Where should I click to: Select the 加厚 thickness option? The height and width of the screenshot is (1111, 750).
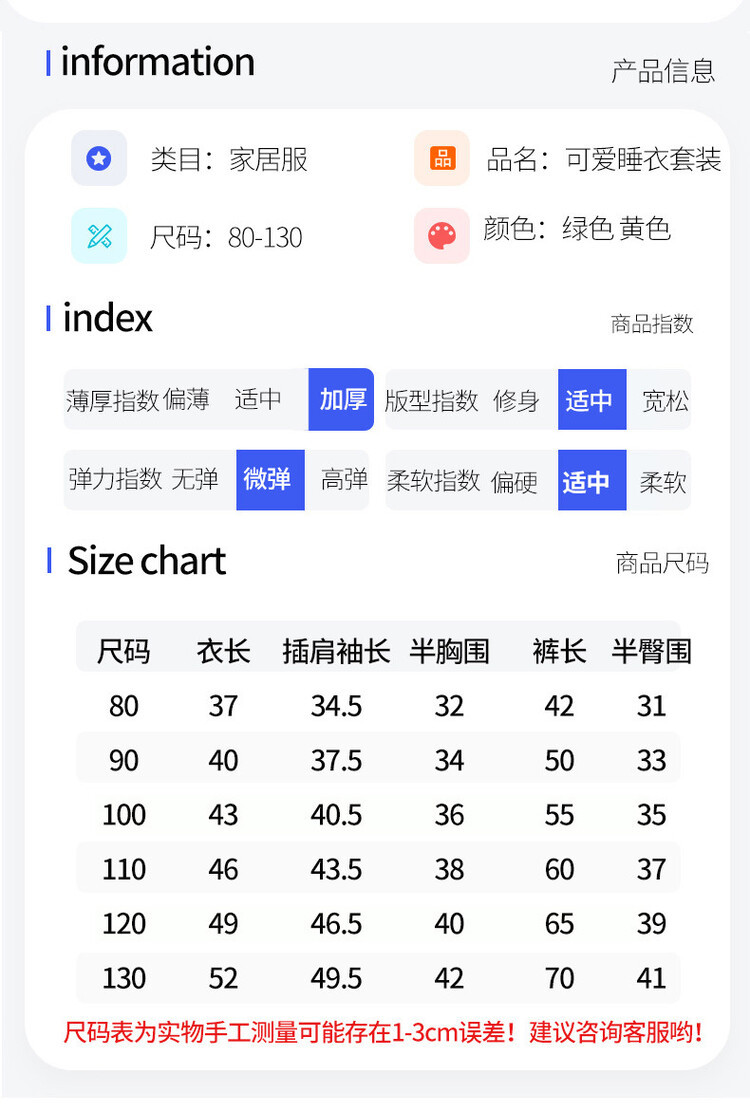342,400
